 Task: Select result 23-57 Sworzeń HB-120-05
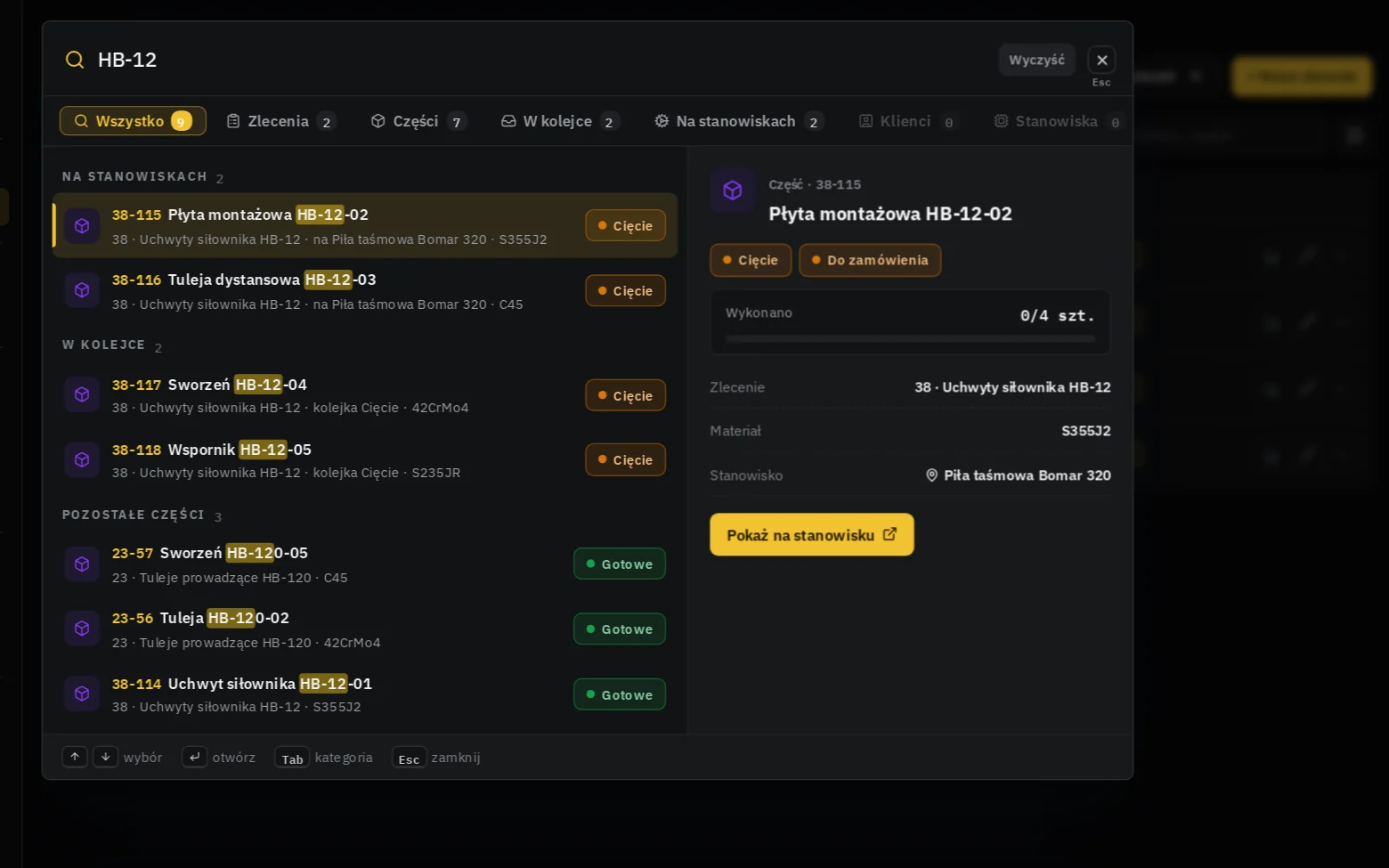coord(365,564)
